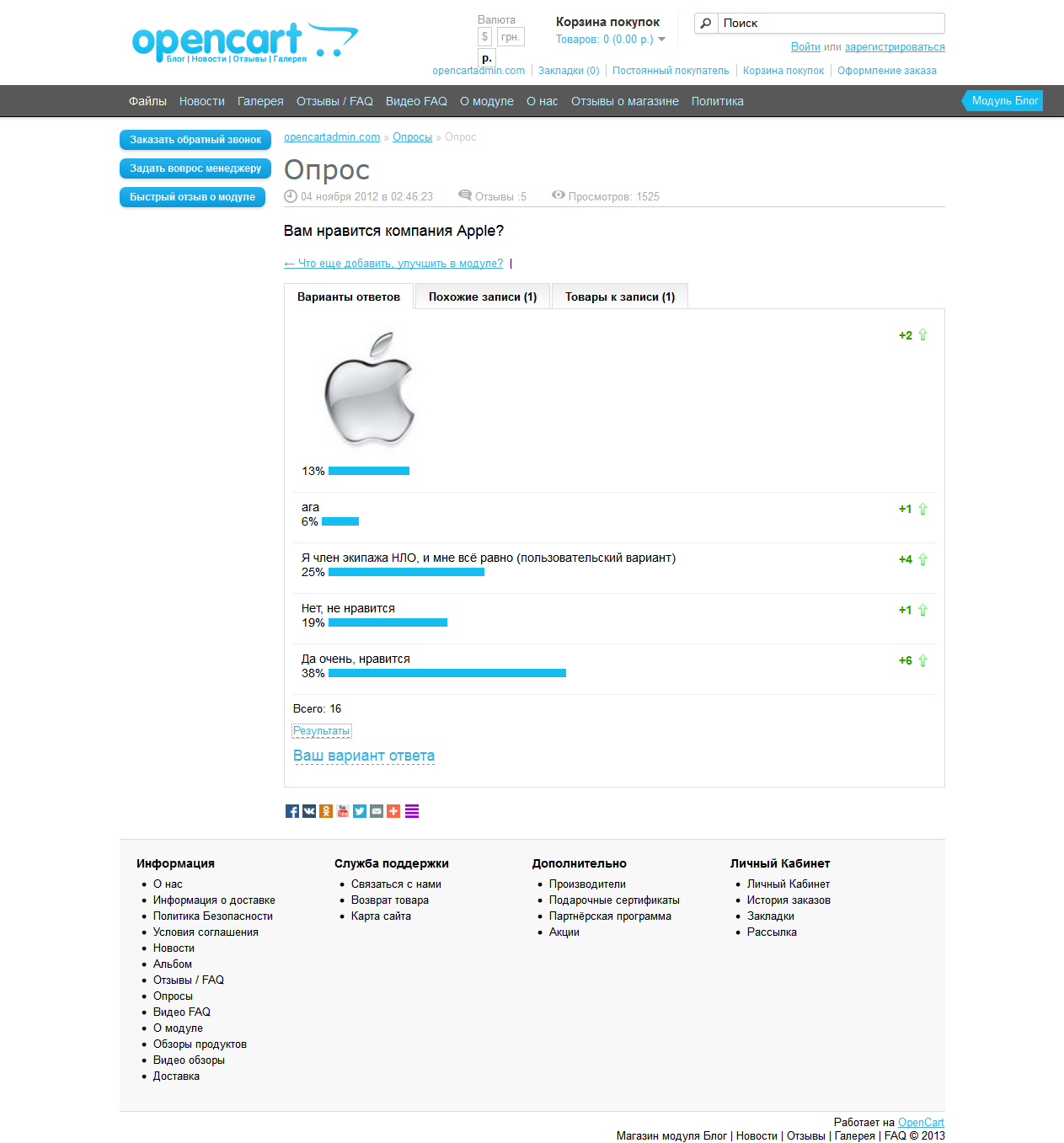
Task: Share via the Odnoklassniki icon
Action: tap(326, 811)
